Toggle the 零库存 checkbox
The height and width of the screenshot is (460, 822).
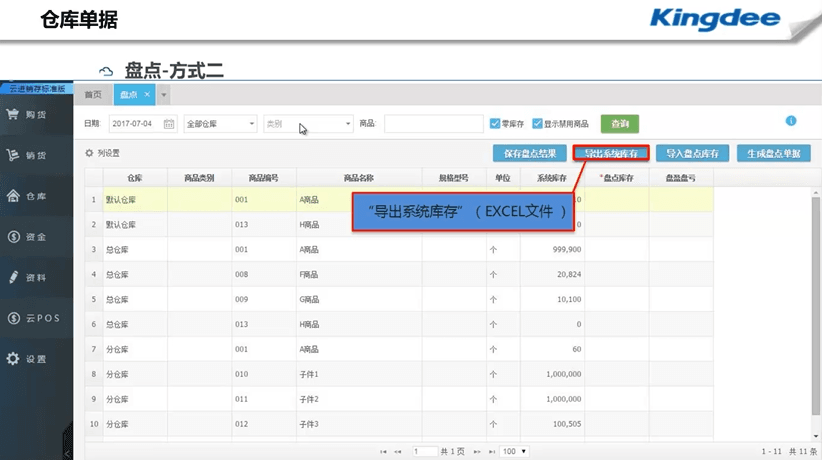(495, 123)
